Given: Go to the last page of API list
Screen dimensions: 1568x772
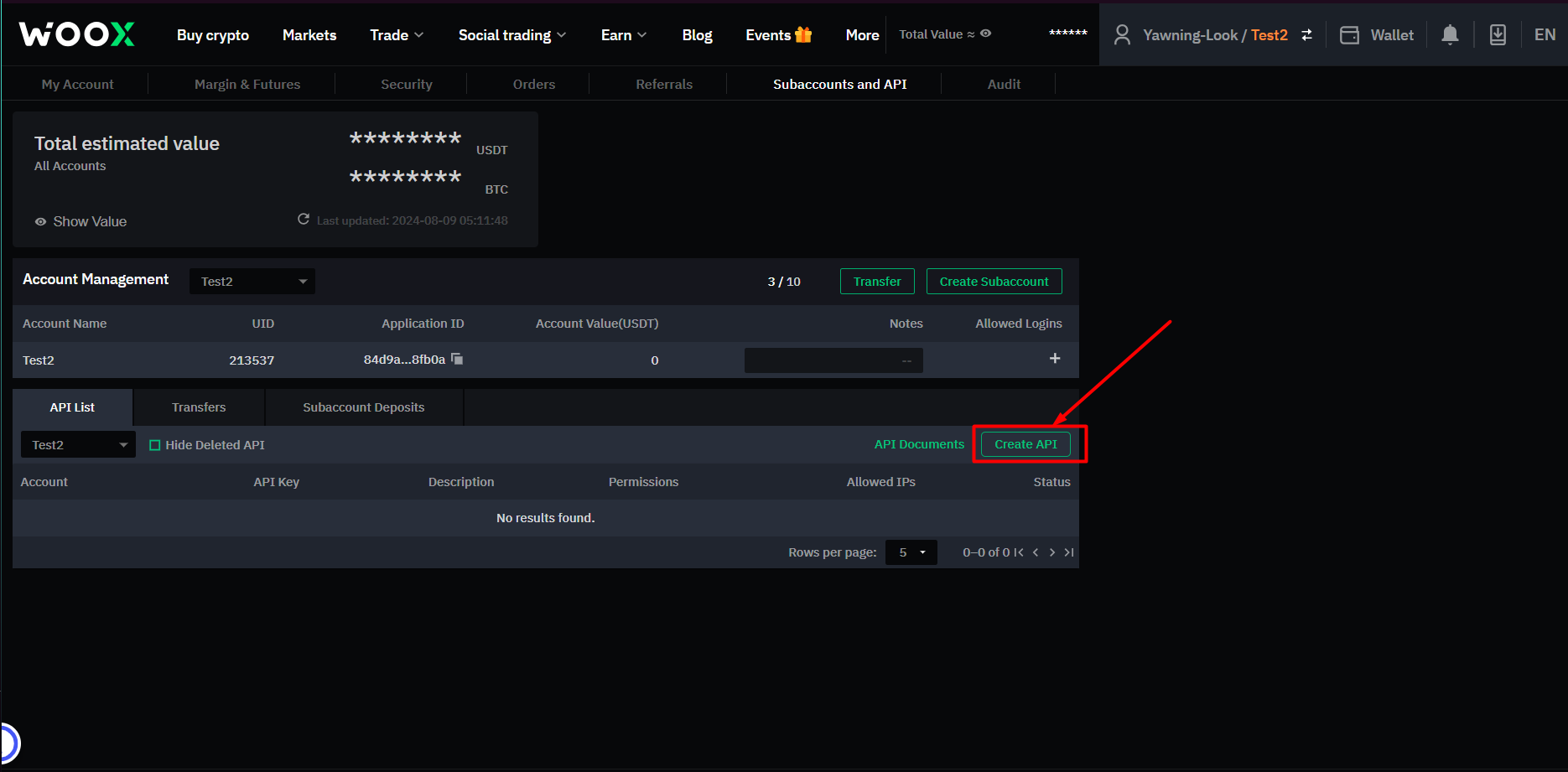Looking at the screenshot, I should point(1069,552).
